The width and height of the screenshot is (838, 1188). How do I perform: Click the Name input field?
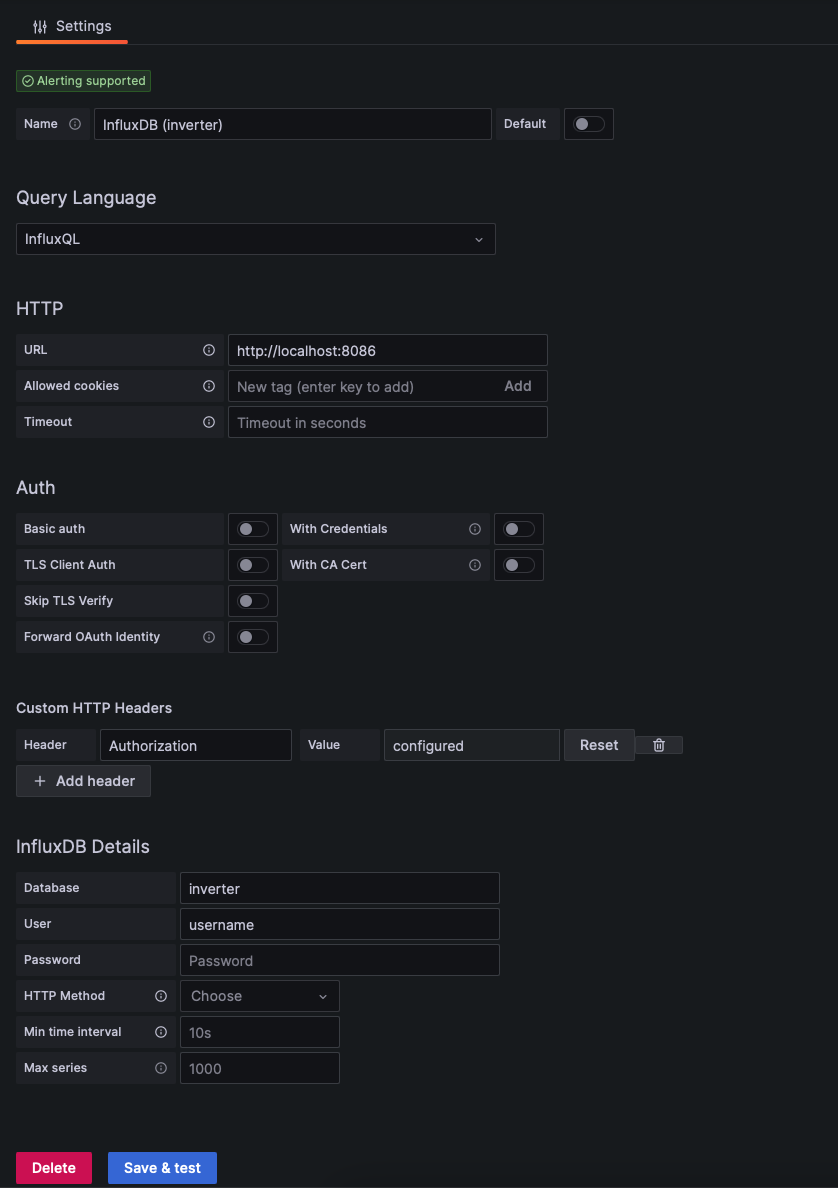[x=293, y=124]
